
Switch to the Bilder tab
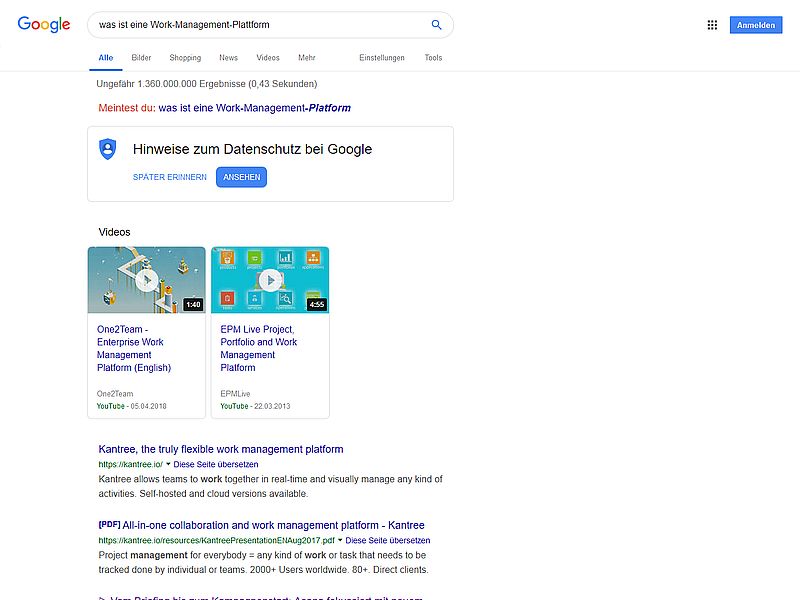[141, 58]
